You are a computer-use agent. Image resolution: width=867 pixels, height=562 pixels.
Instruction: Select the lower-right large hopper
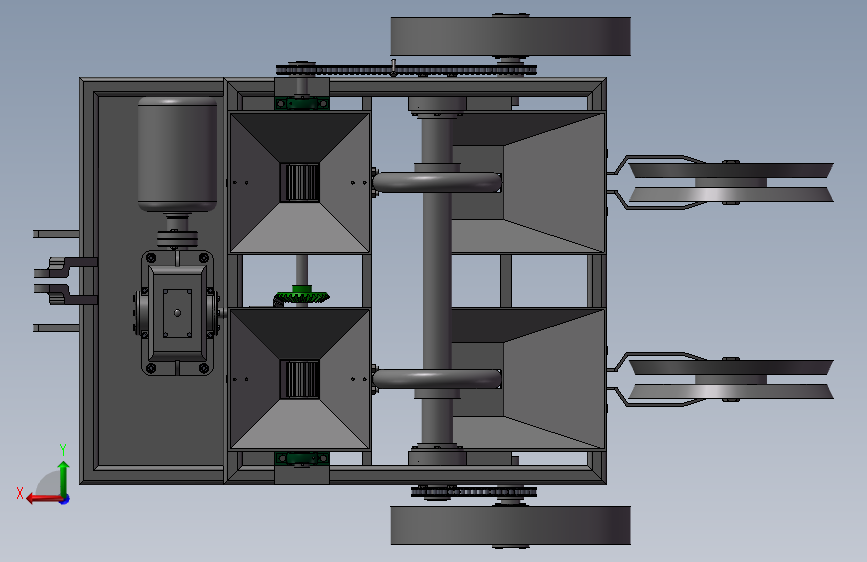pos(528,379)
